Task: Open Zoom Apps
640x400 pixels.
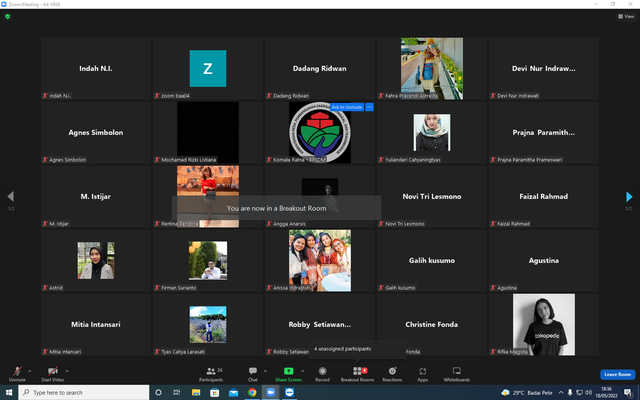Action: [x=422, y=373]
